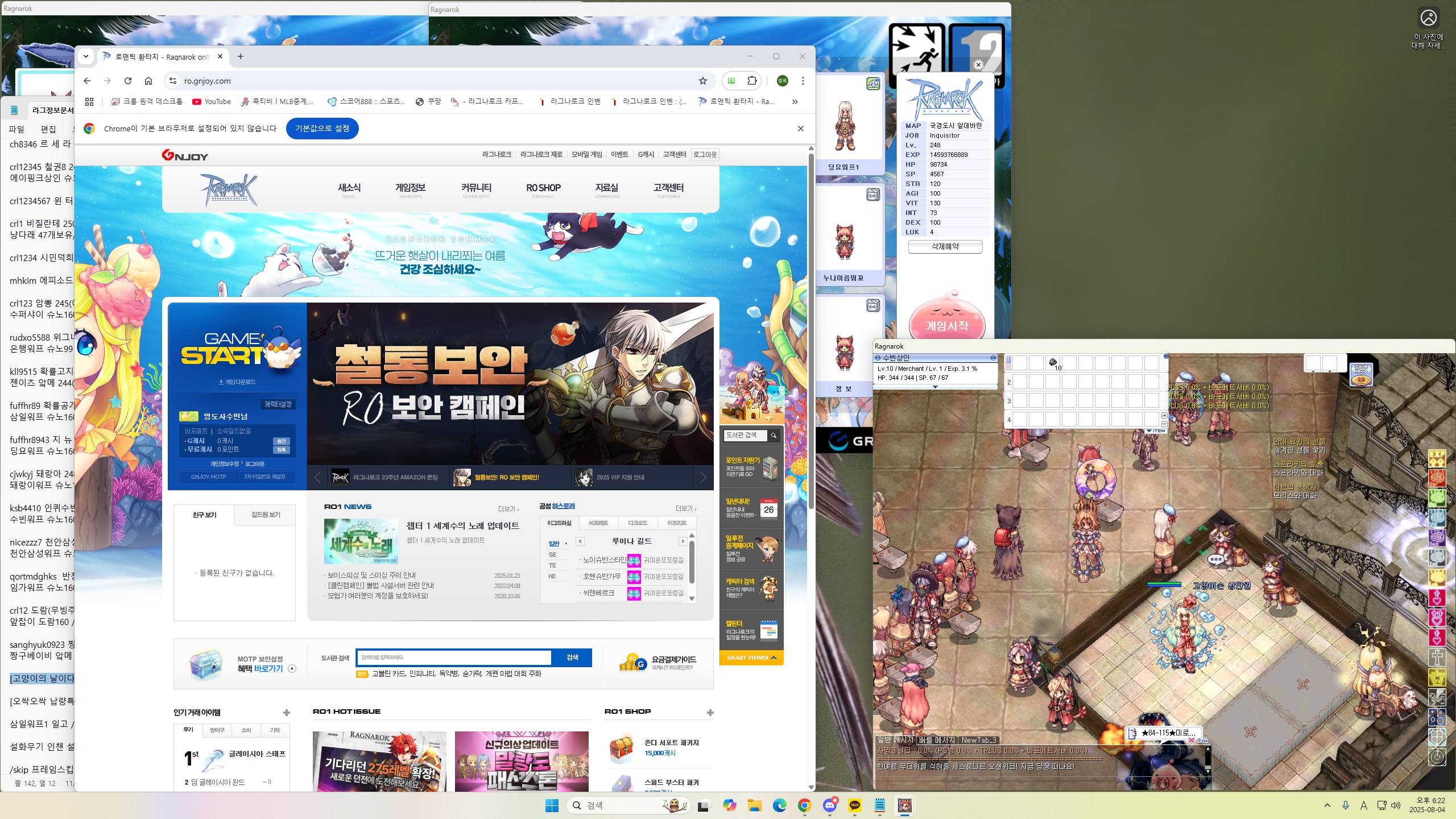
Task: Open the YouTube bookmark
Action: [x=212, y=101]
